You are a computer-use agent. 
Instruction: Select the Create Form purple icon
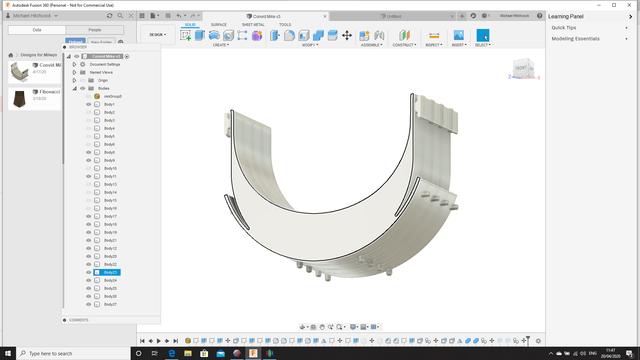(257, 36)
